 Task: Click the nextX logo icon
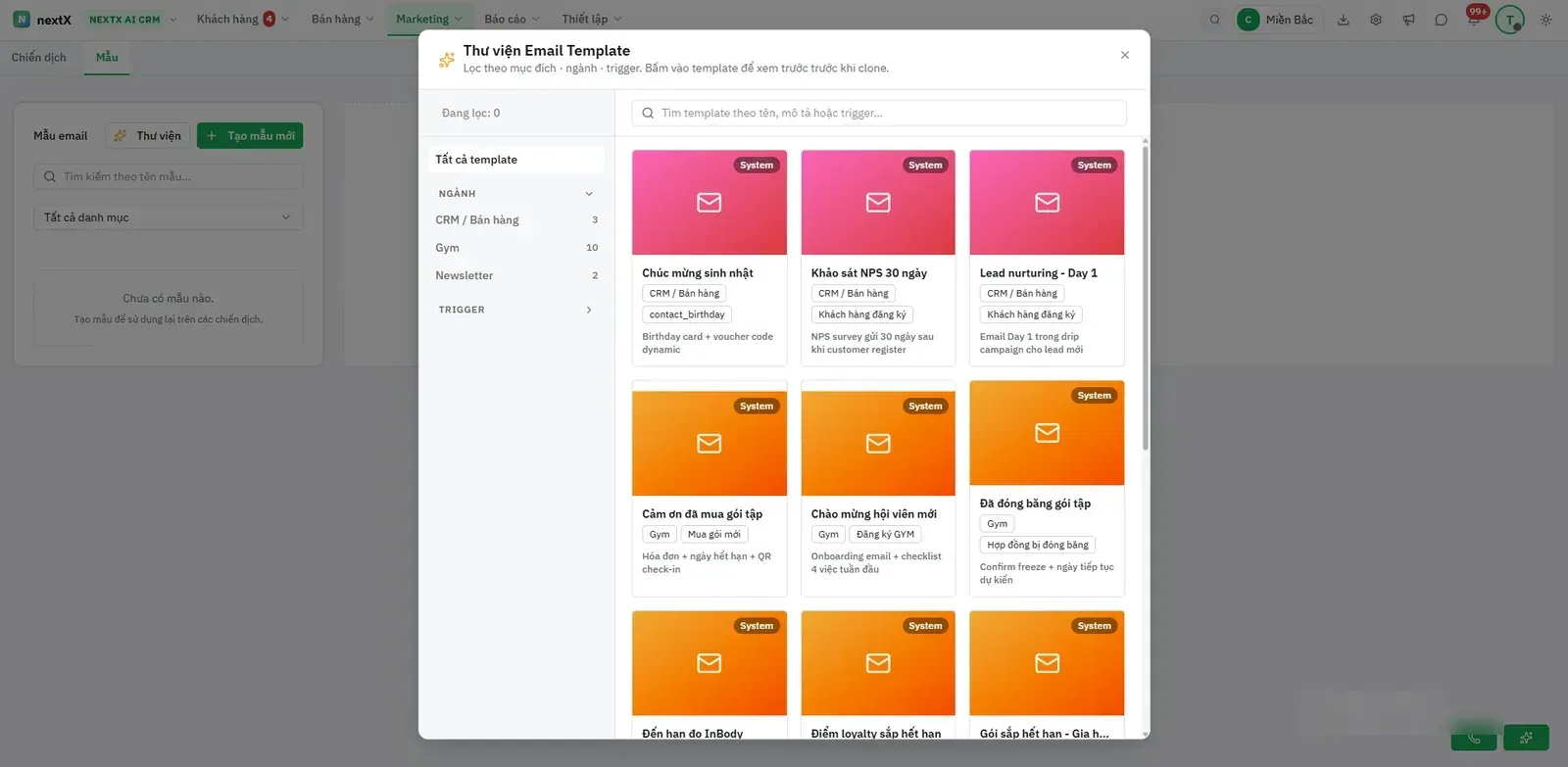point(22,20)
